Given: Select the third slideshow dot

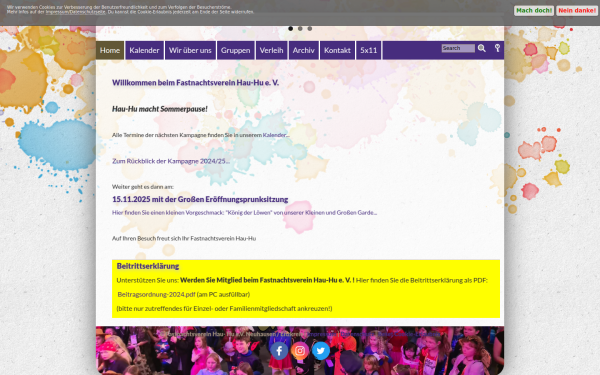Looking at the screenshot, I should pyautogui.click(x=310, y=29).
